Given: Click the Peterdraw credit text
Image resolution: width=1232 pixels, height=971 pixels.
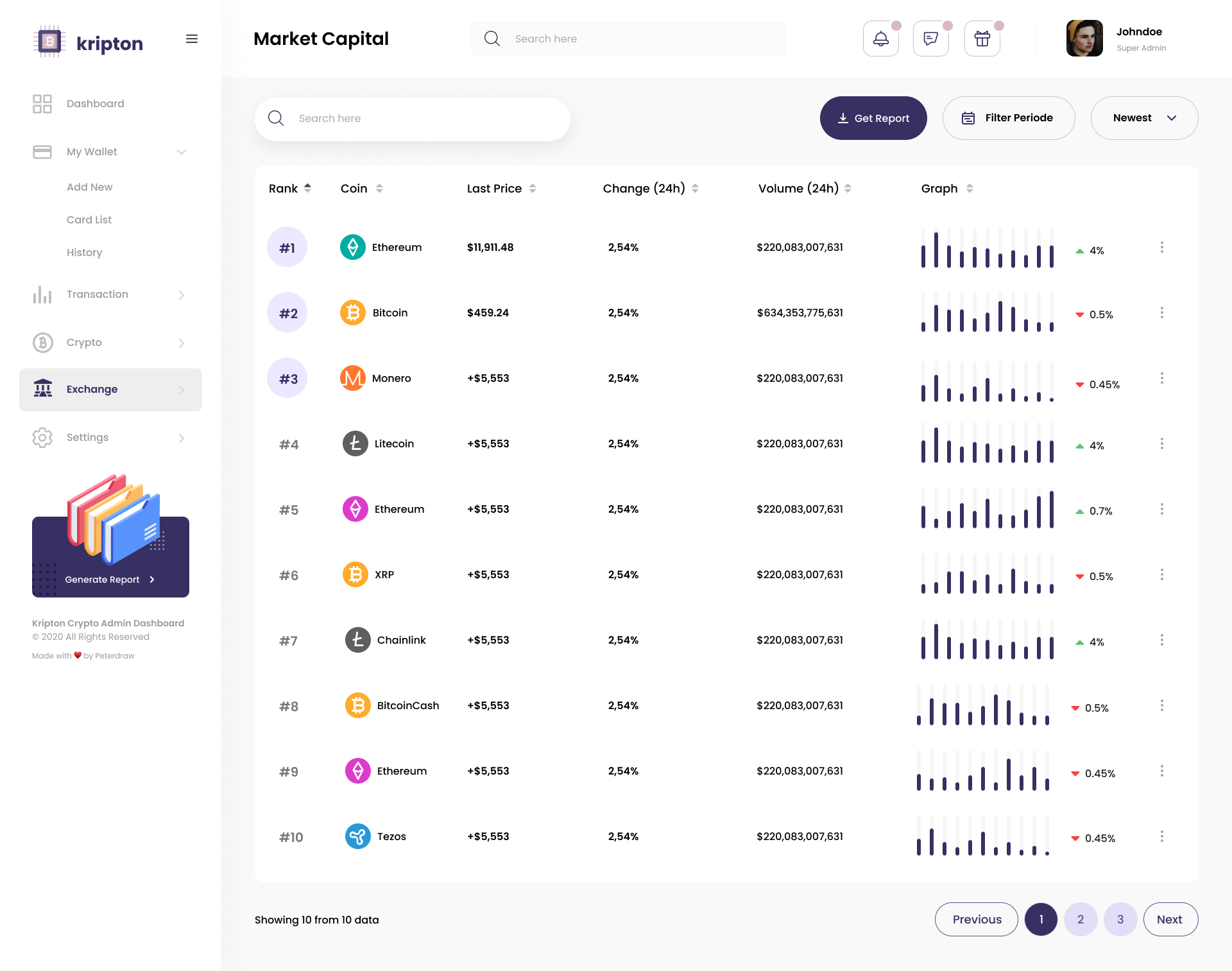Looking at the screenshot, I should pos(115,656).
